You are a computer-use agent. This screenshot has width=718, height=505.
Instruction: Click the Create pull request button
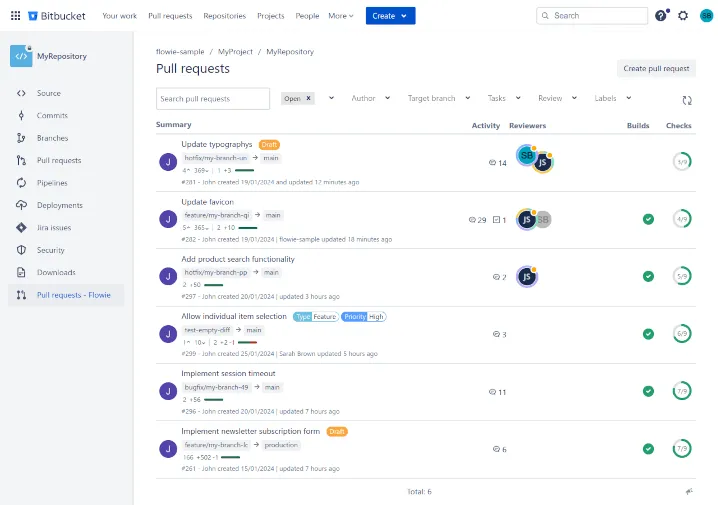(x=656, y=68)
